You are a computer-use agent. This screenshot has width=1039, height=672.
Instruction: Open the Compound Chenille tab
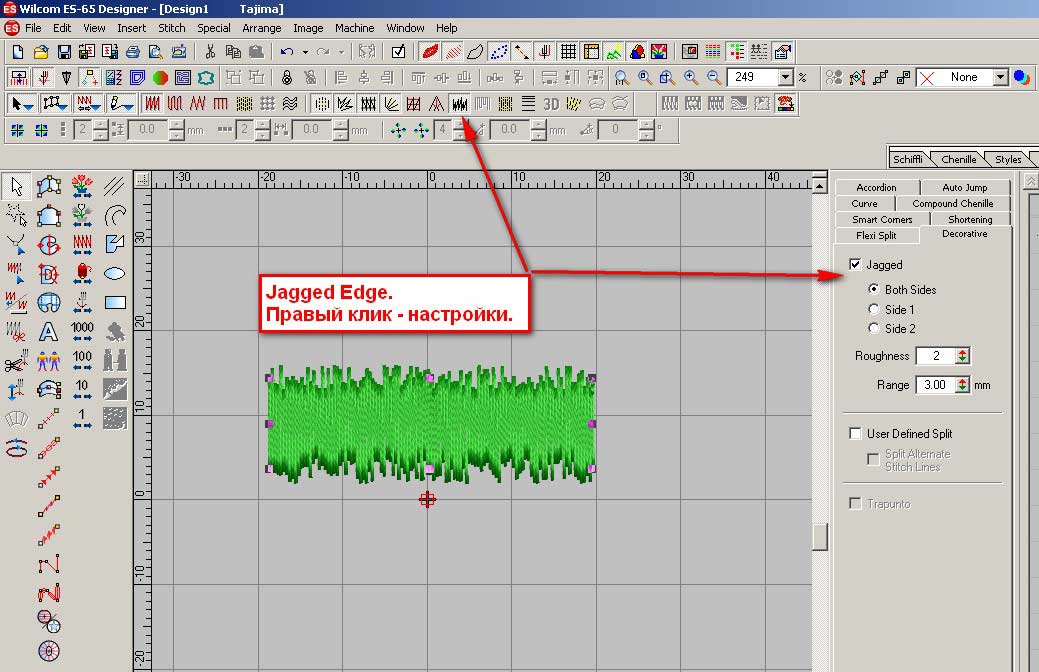[x=952, y=203]
